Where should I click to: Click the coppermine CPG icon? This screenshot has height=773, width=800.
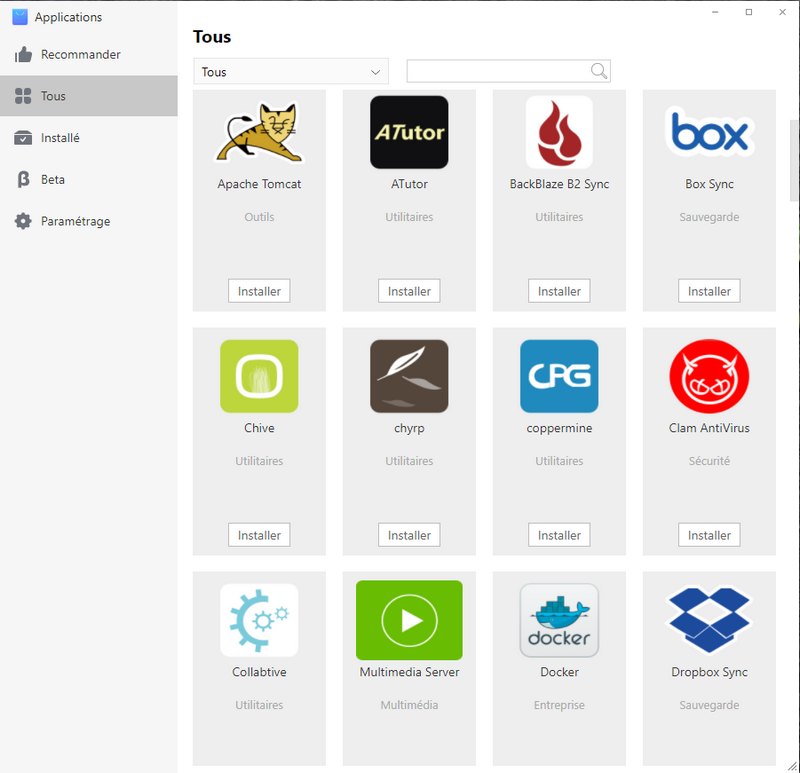pos(559,376)
